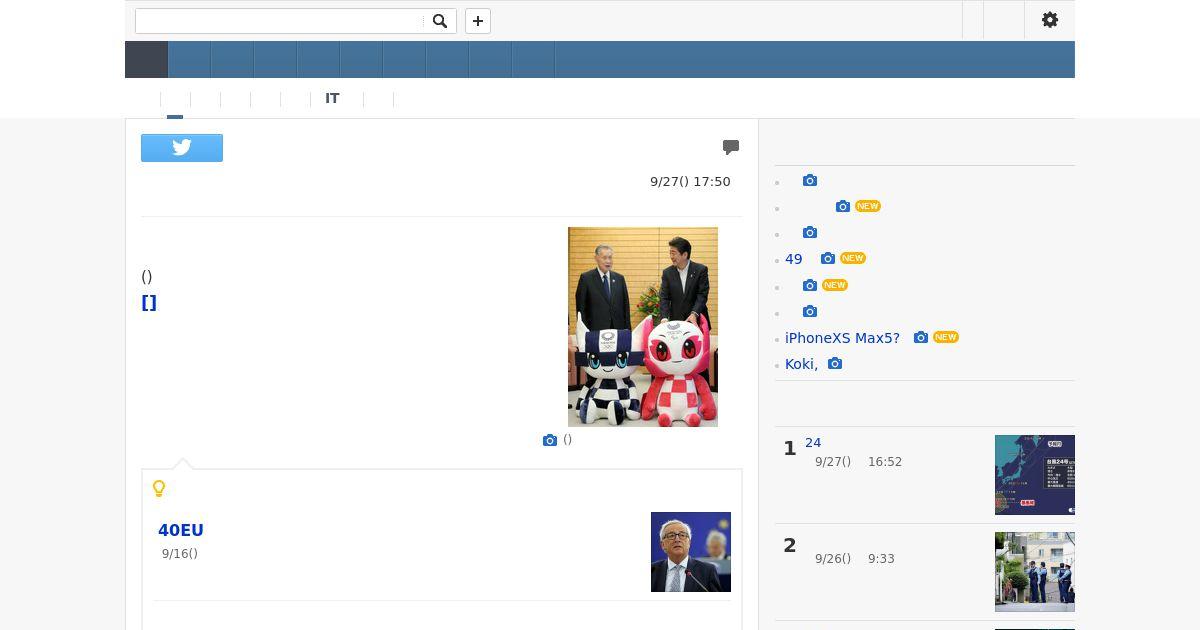Switch to the IT category tab
The image size is (1200, 630).
(x=332, y=99)
